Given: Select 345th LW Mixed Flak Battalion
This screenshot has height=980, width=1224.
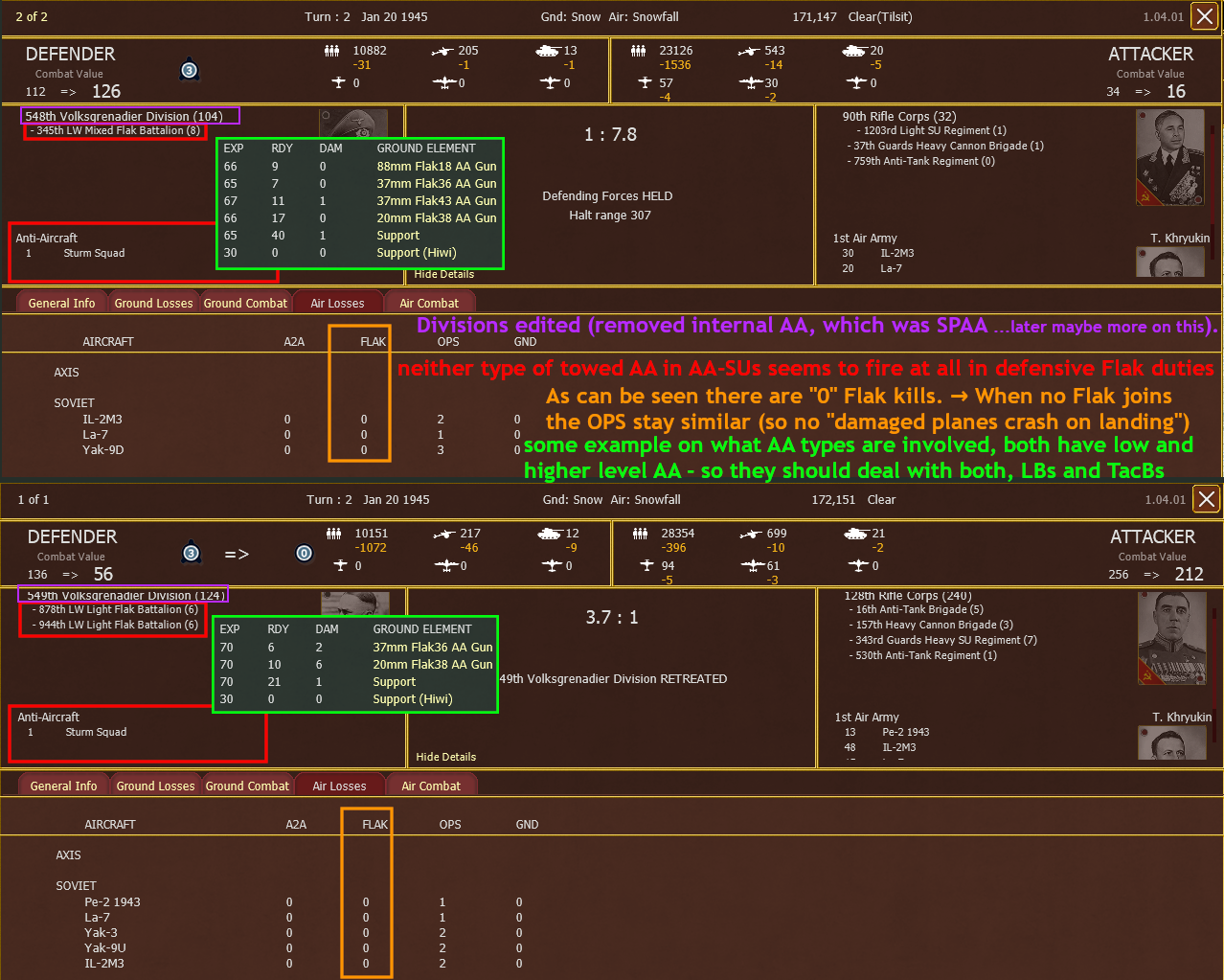Looking at the screenshot, I should point(115,130).
